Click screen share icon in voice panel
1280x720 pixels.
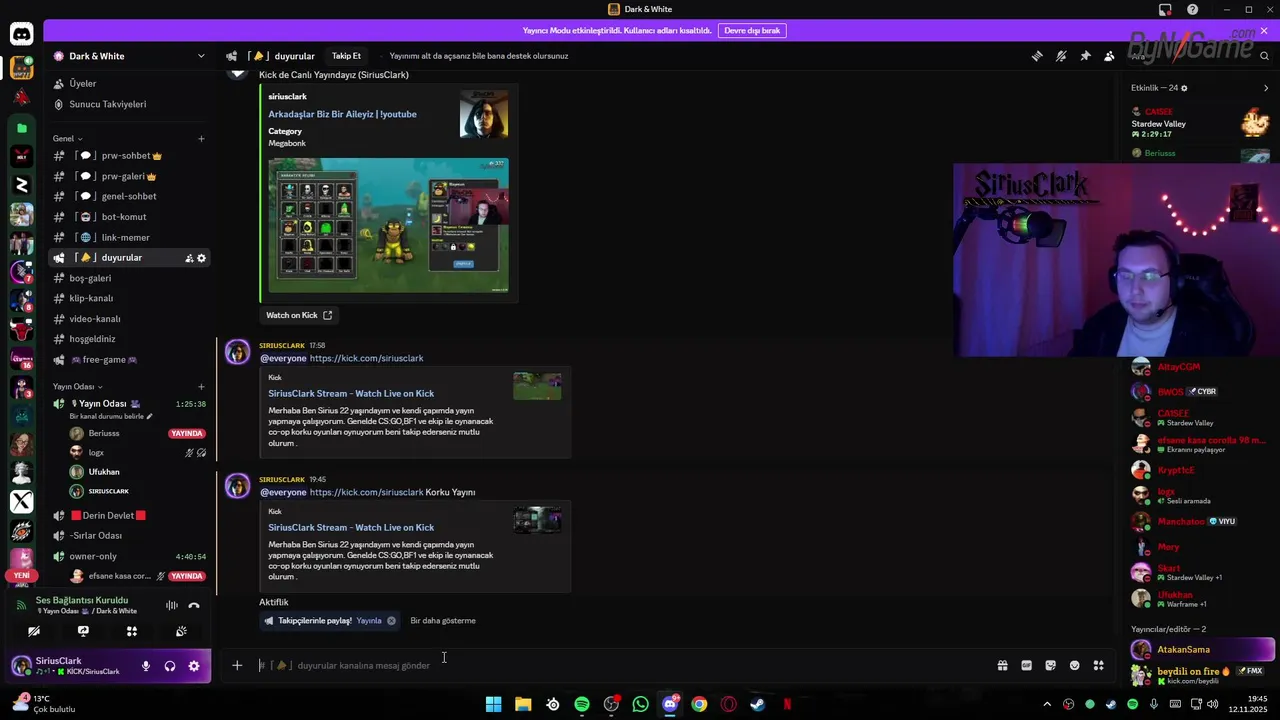[83, 631]
